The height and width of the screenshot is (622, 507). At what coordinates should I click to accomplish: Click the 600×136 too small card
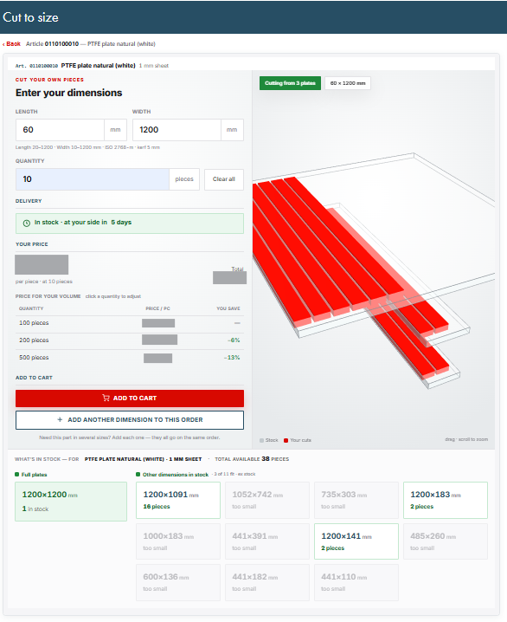(178, 582)
